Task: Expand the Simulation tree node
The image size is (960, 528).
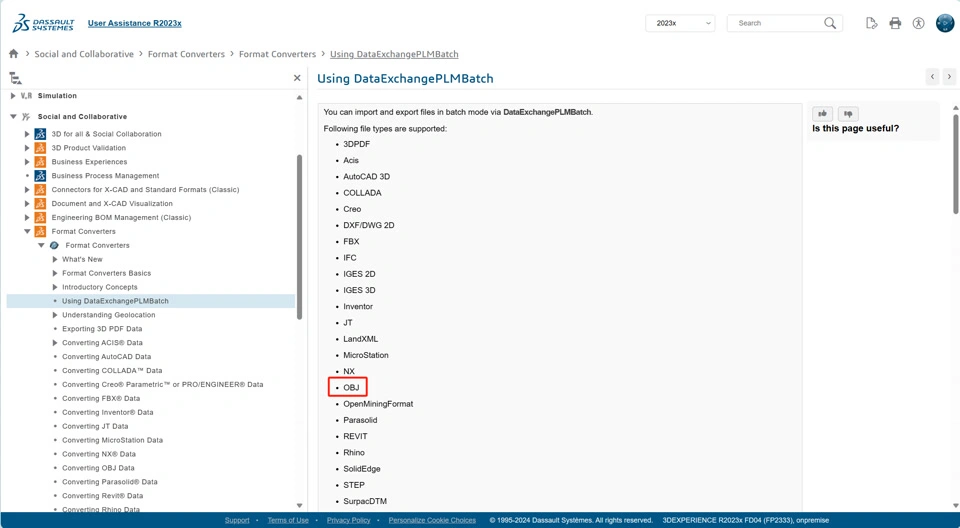Action: point(13,96)
